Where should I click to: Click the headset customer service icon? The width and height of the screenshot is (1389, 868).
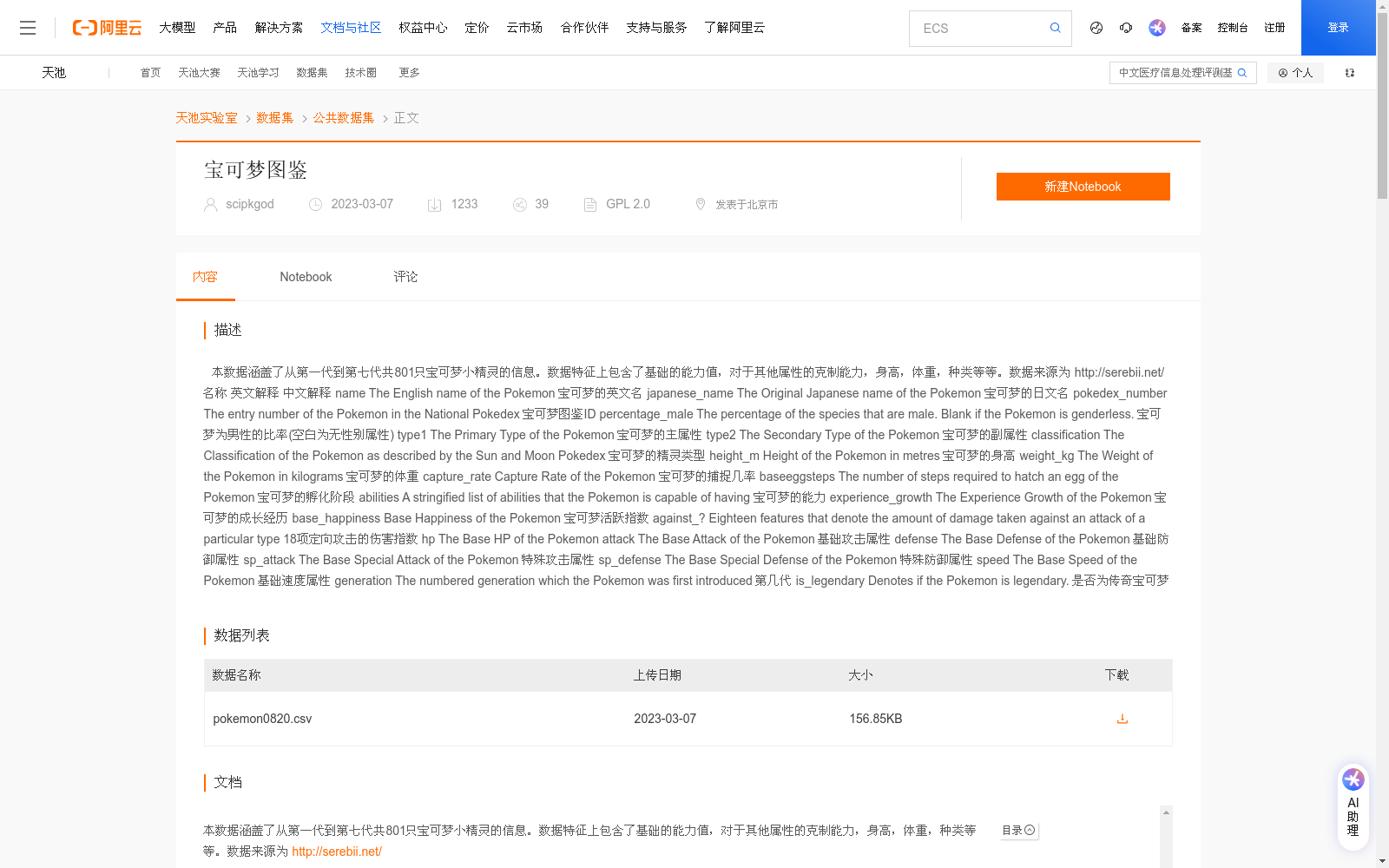point(1126,28)
